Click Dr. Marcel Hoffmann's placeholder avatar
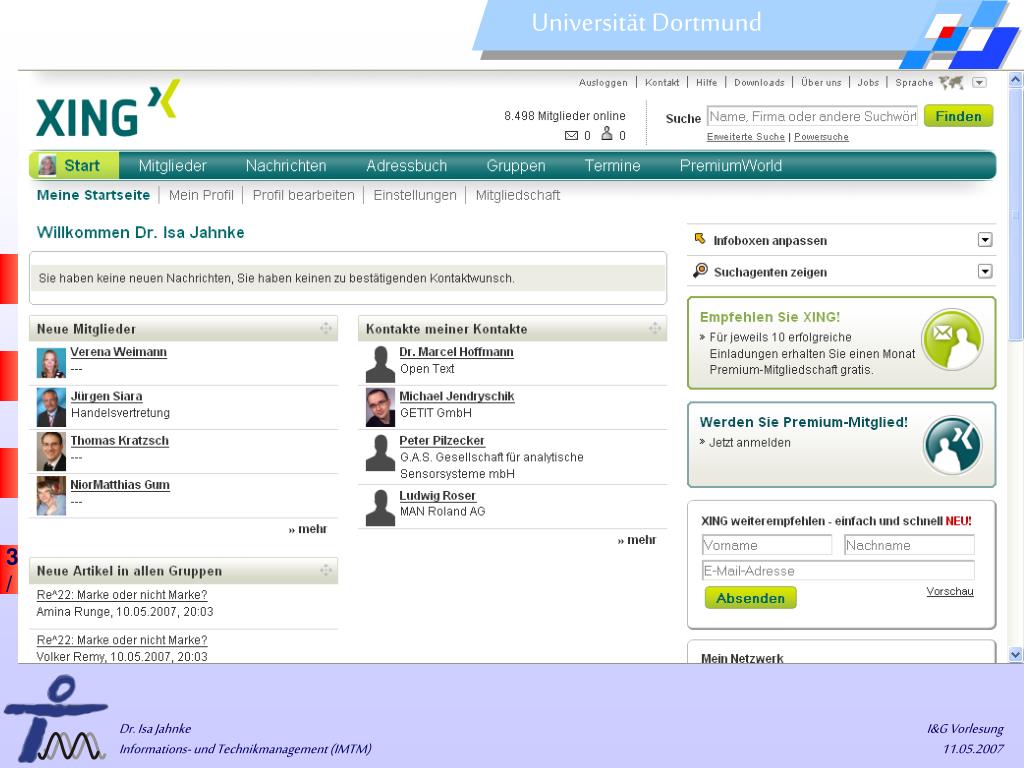1024x768 pixels. pyautogui.click(x=380, y=364)
